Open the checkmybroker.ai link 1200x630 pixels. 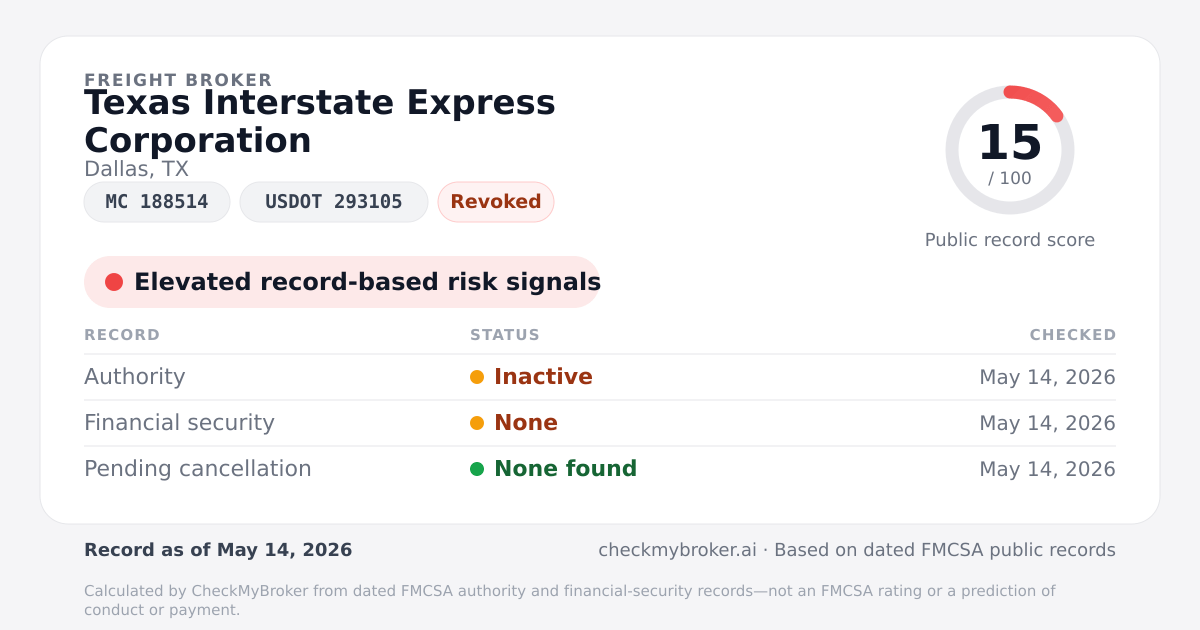675,550
